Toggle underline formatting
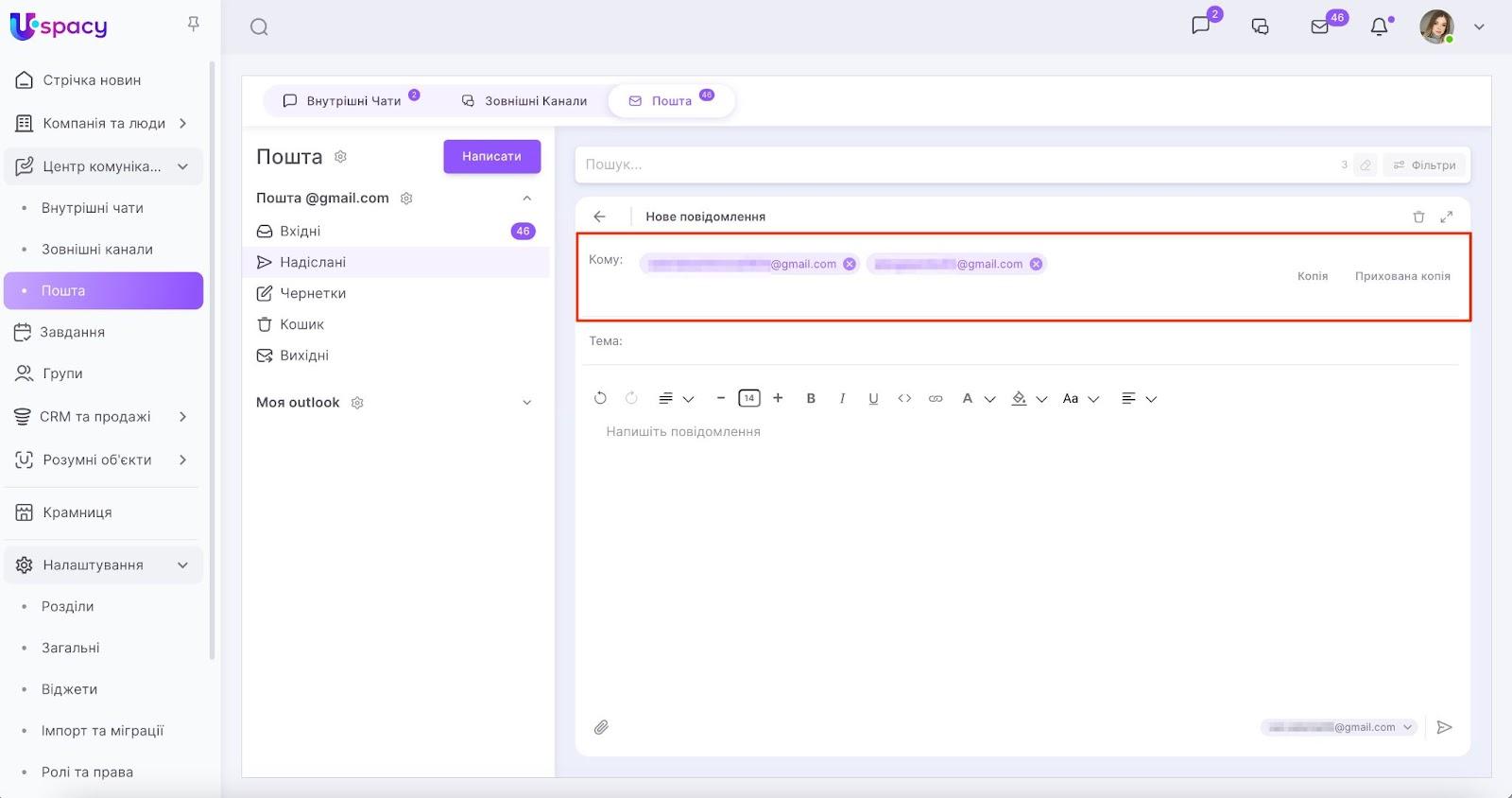1512x798 pixels. point(873,399)
